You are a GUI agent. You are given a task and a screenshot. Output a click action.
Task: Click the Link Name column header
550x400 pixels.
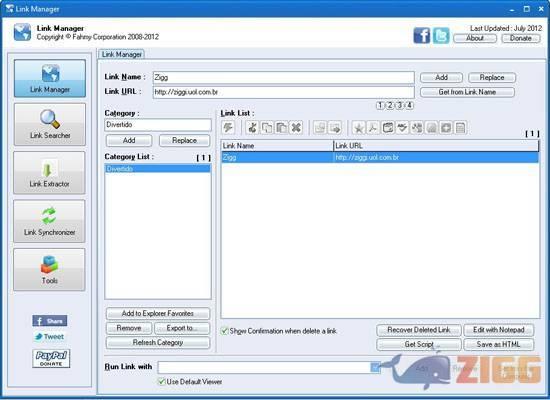(x=277, y=146)
